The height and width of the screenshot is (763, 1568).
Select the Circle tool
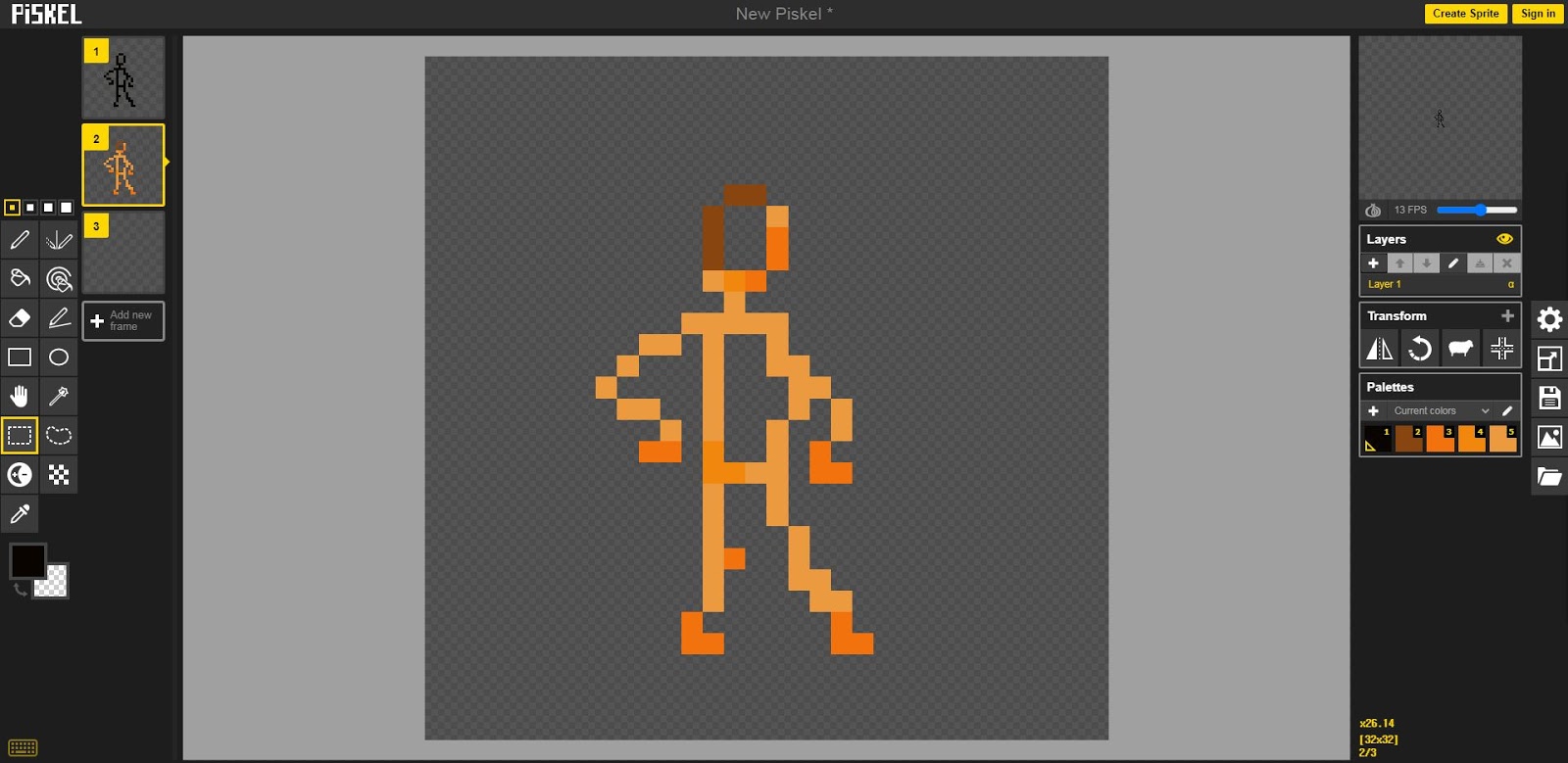point(59,358)
